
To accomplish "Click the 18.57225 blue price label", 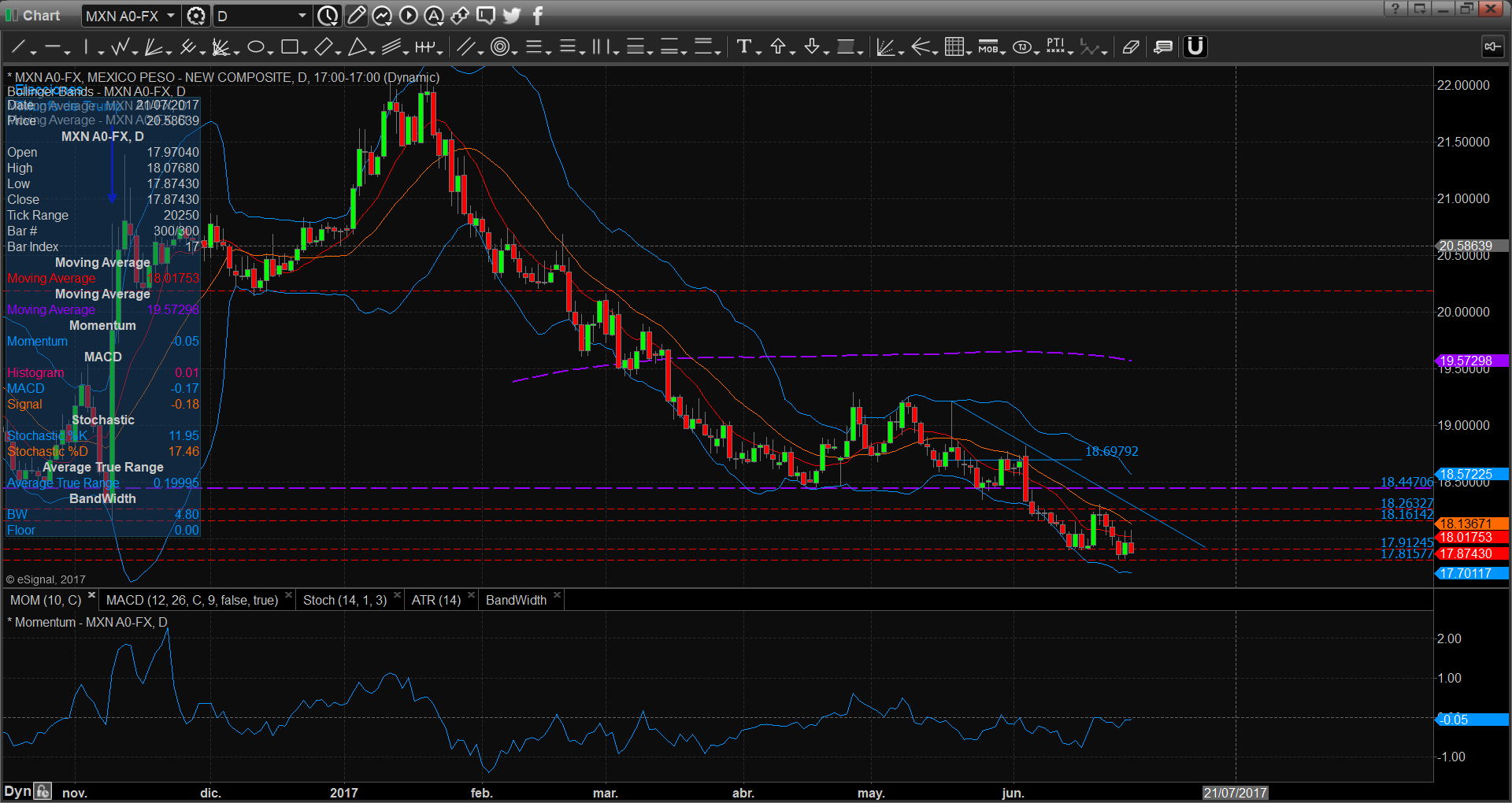I will coord(1472,475).
